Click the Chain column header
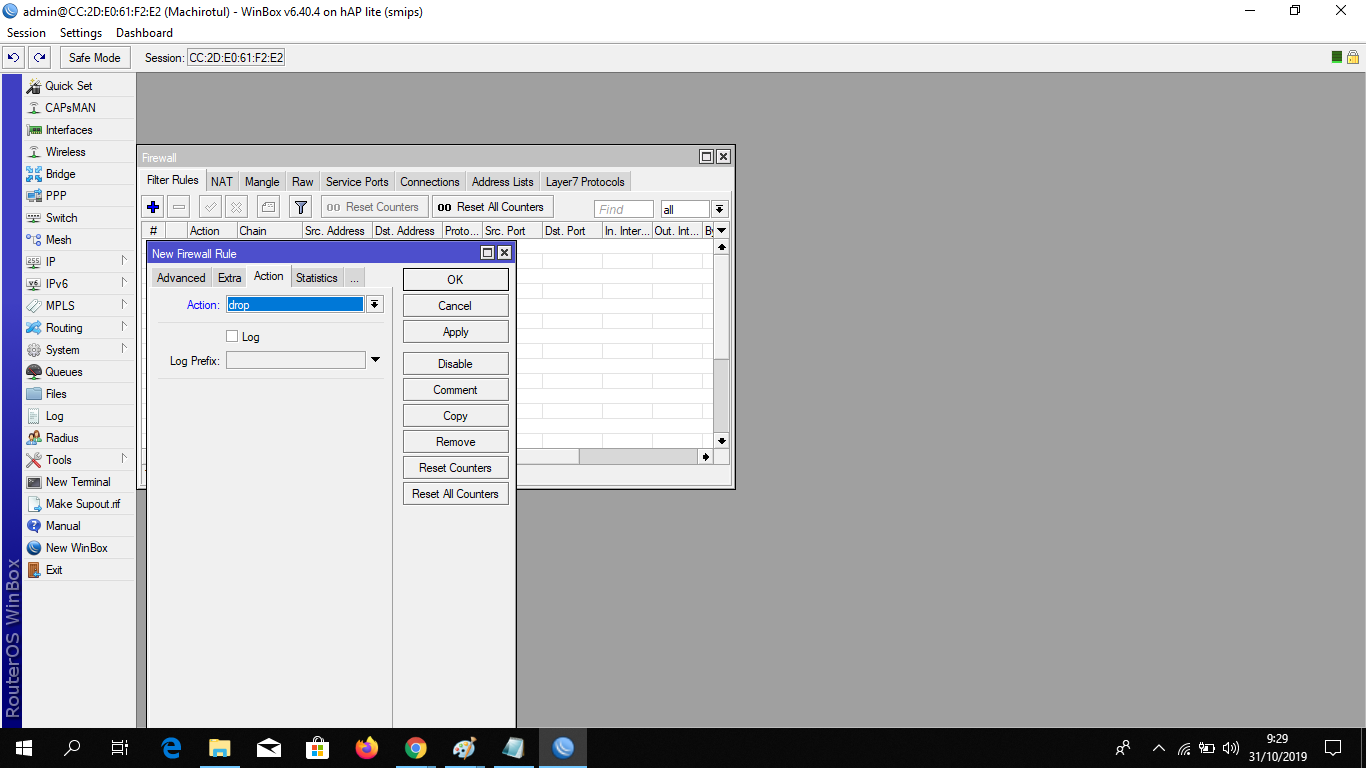 [x=268, y=231]
